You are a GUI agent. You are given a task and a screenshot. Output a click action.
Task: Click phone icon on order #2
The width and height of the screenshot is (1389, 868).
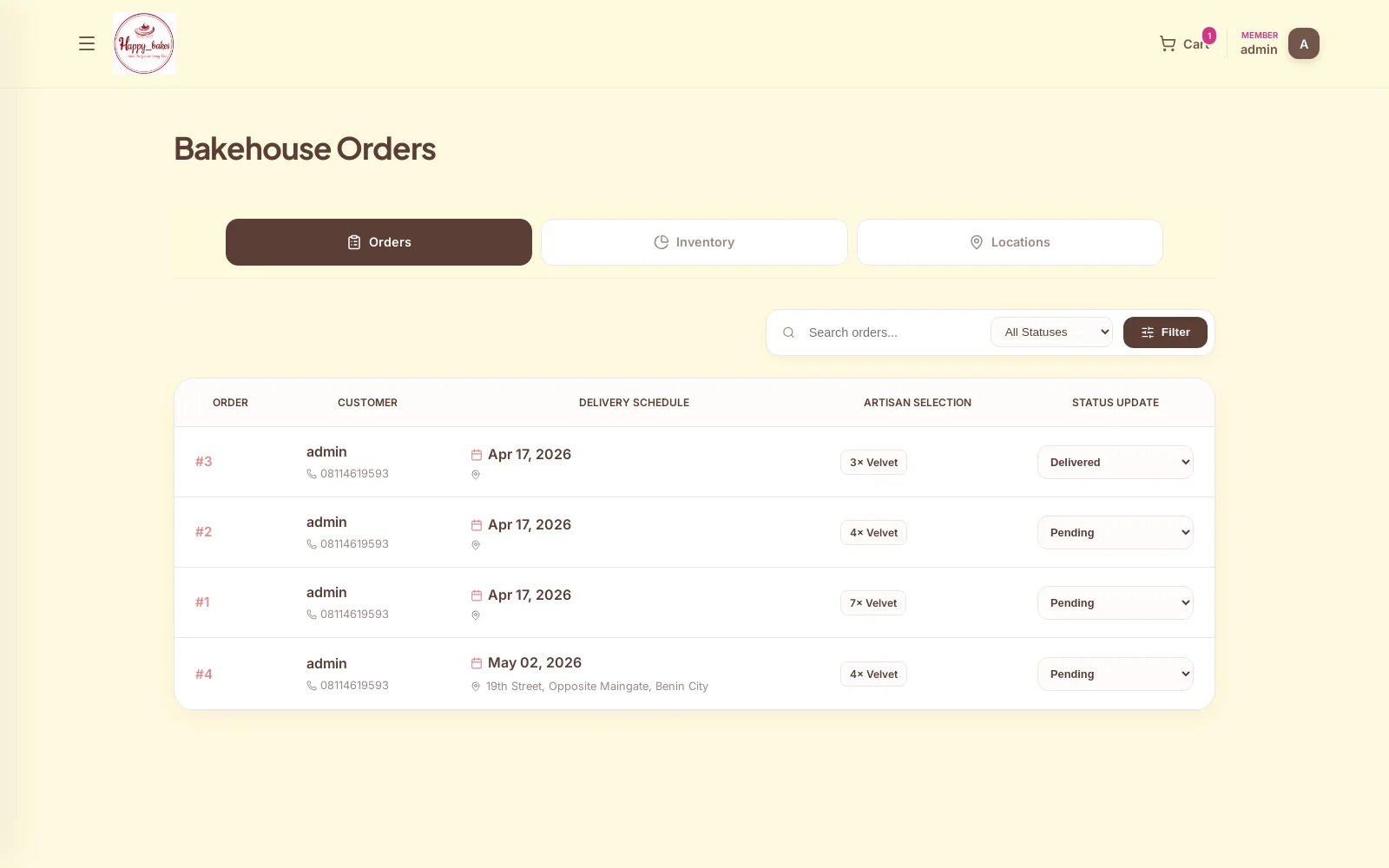[312, 544]
